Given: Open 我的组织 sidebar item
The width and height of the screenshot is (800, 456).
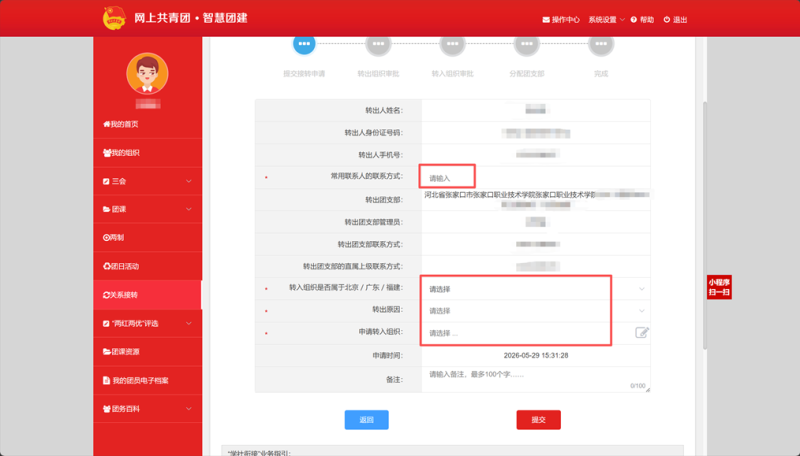Looking at the screenshot, I should coord(147,153).
